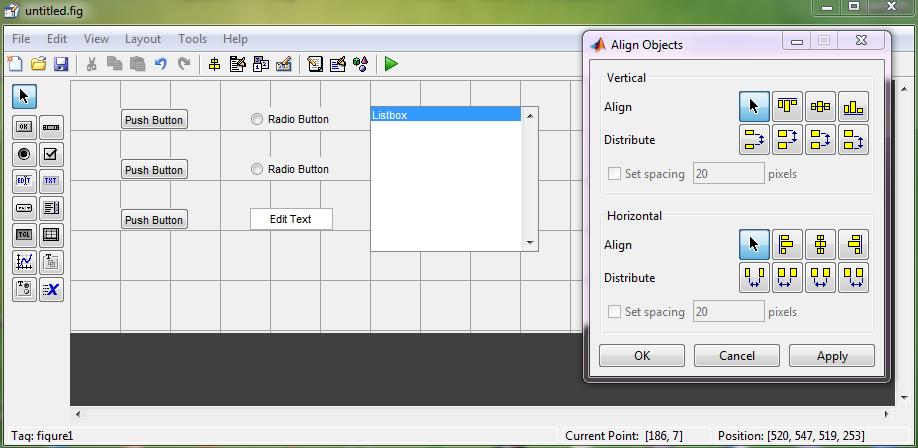Open the Align Objects tool in the main toolbar
This screenshot has width=918, height=448.
[x=214, y=64]
